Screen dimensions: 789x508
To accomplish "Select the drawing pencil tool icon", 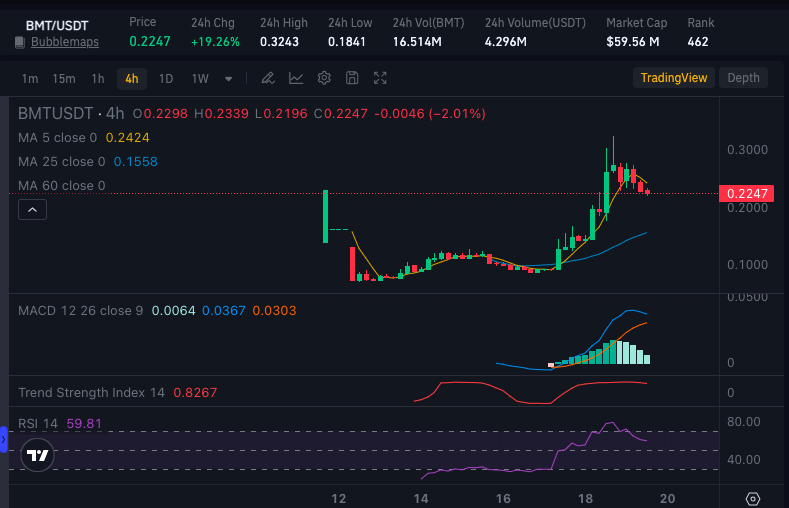I will click(268, 78).
